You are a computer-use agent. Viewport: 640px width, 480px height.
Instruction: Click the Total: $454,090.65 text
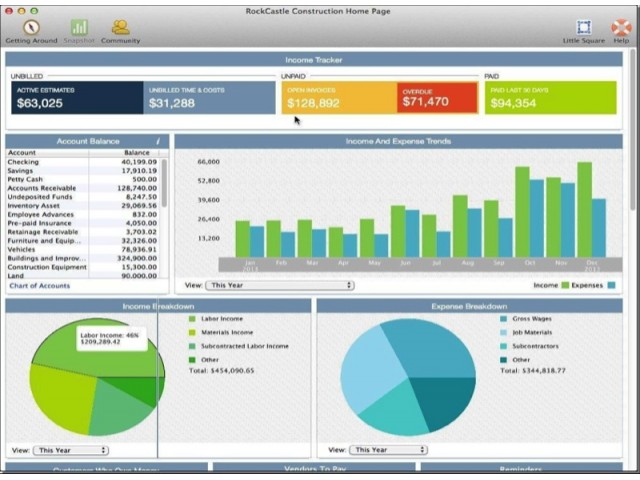coord(221,371)
